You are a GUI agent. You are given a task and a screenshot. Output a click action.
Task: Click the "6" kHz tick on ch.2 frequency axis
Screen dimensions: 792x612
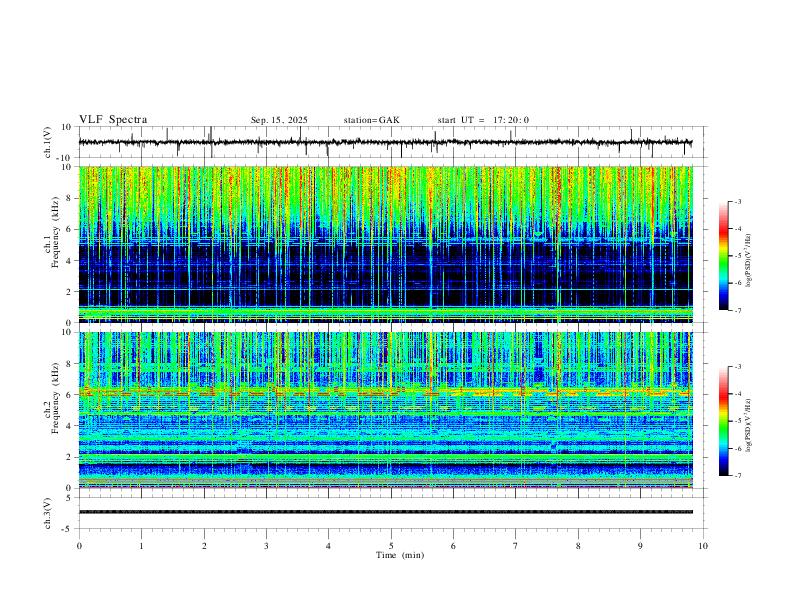tap(69, 395)
